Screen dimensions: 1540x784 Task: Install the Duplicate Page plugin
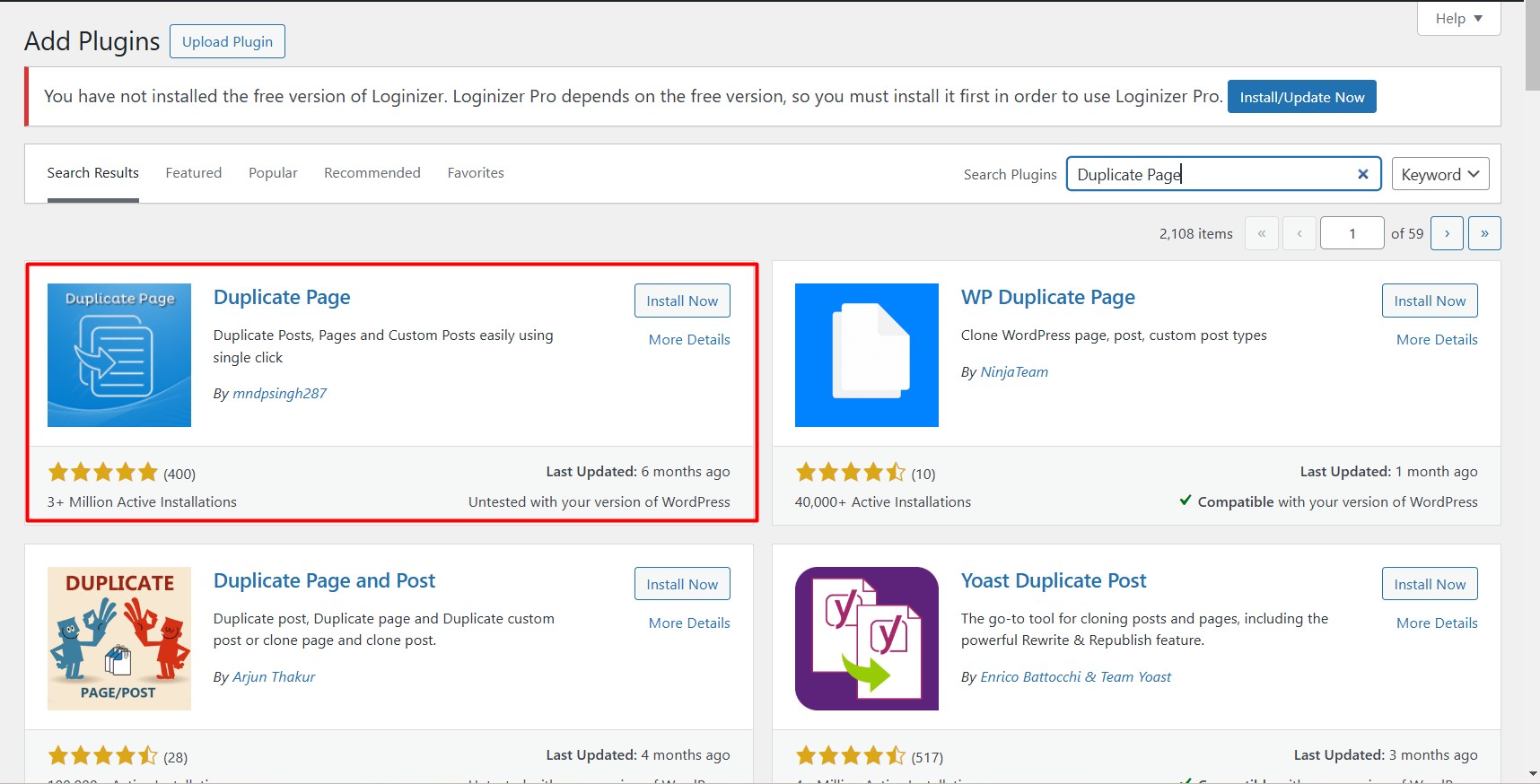(x=682, y=301)
